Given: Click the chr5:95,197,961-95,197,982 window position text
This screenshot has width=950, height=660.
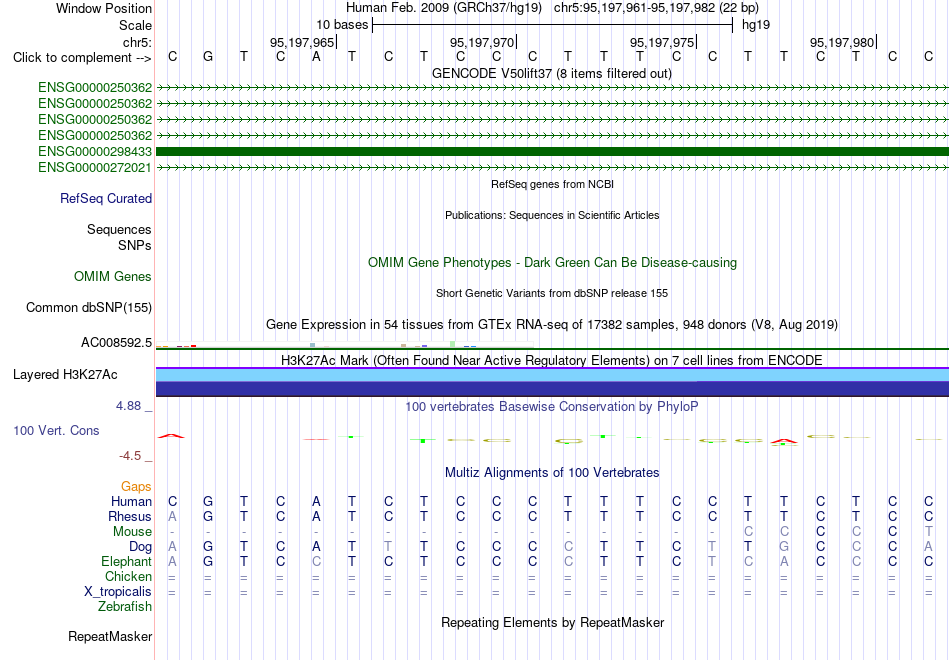Looking at the screenshot, I should click(656, 8).
